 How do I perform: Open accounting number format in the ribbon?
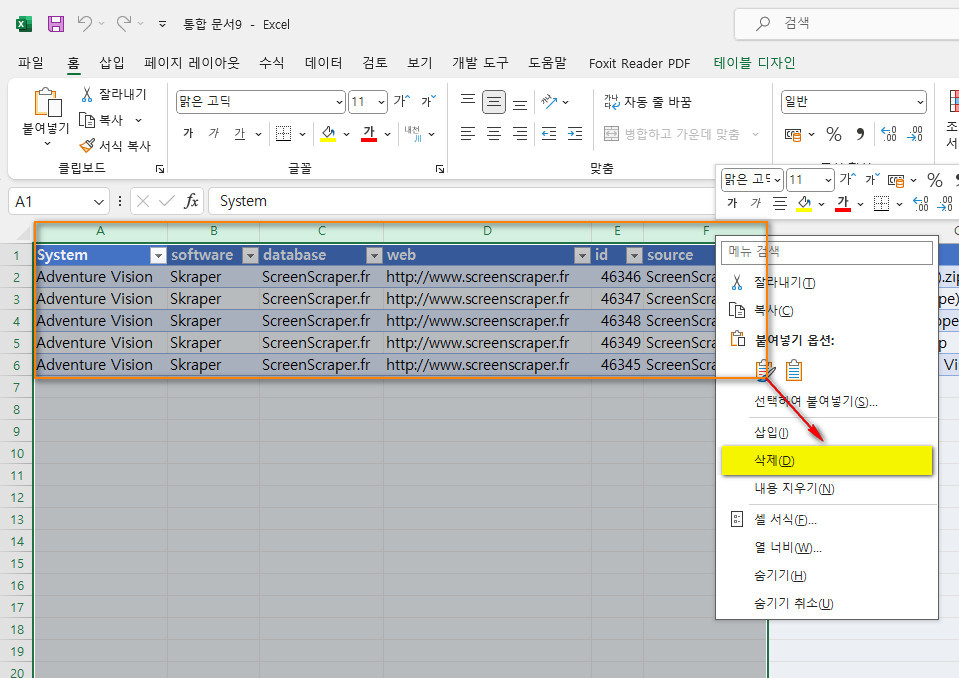[793, 134]
